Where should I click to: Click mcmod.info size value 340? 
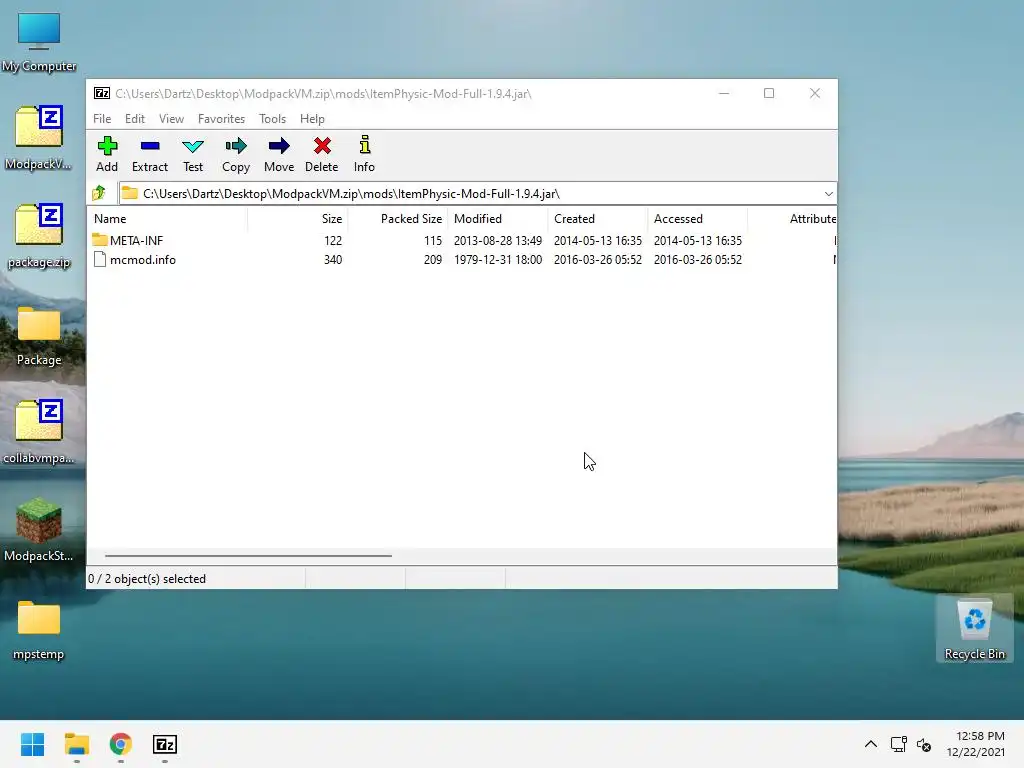(333, 259)
